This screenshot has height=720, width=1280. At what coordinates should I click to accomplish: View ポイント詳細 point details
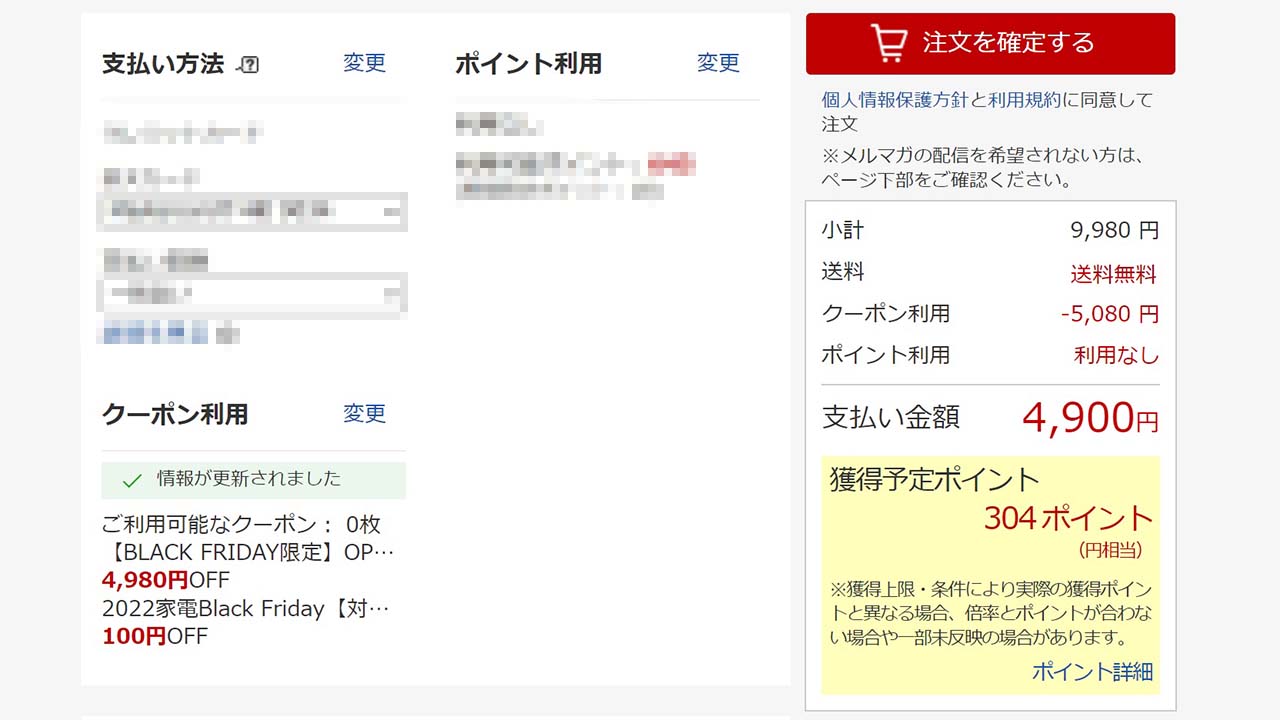1092,672
